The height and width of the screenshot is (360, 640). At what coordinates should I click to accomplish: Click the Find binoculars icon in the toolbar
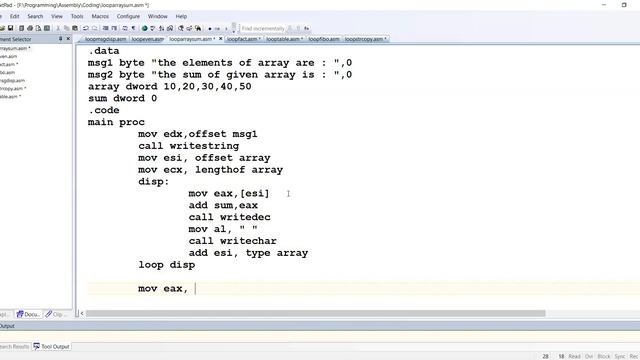pyautogui.click(x=198, y=28)
